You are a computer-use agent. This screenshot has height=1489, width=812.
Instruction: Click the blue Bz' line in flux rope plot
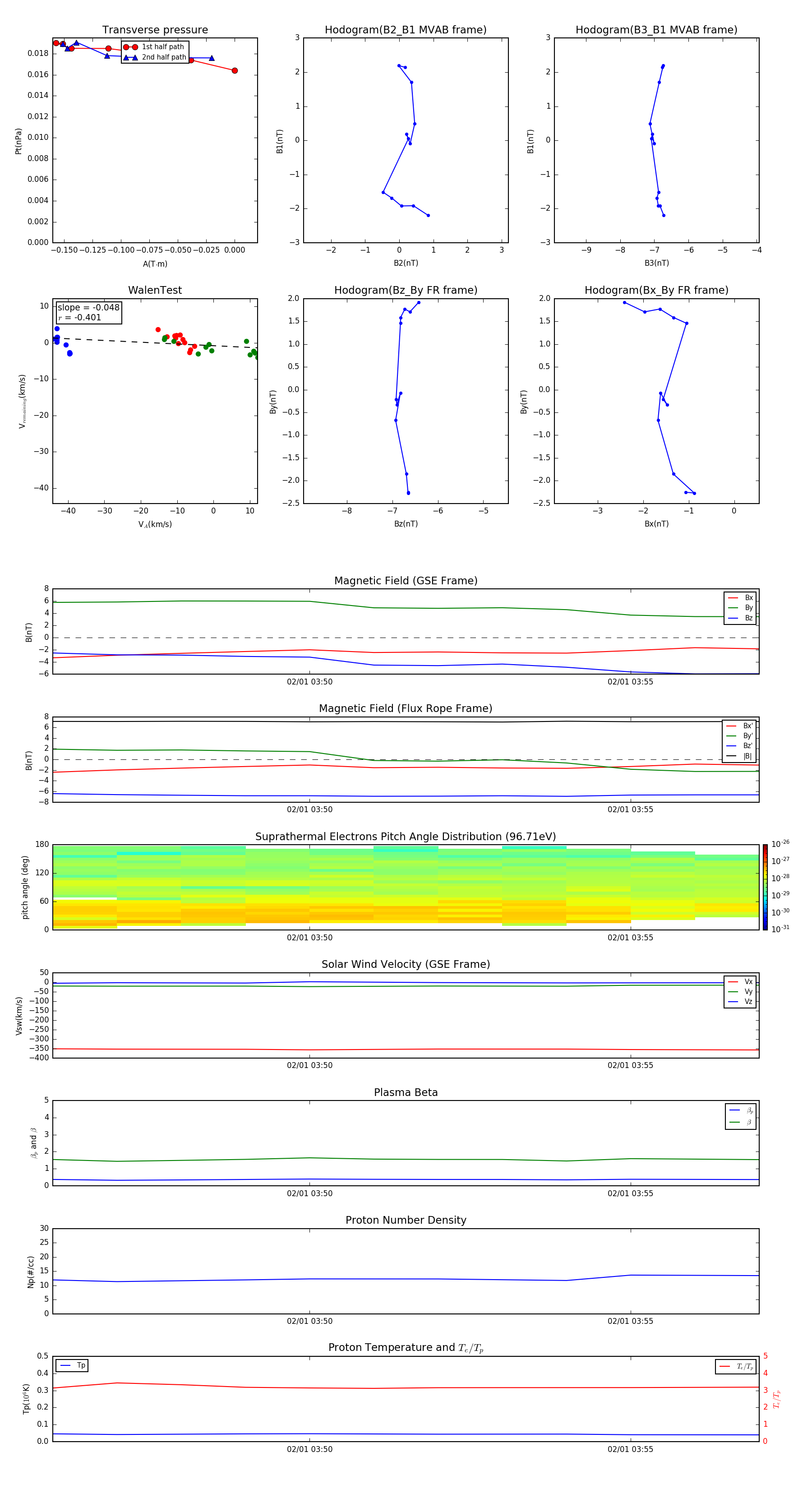pos(406,796)
